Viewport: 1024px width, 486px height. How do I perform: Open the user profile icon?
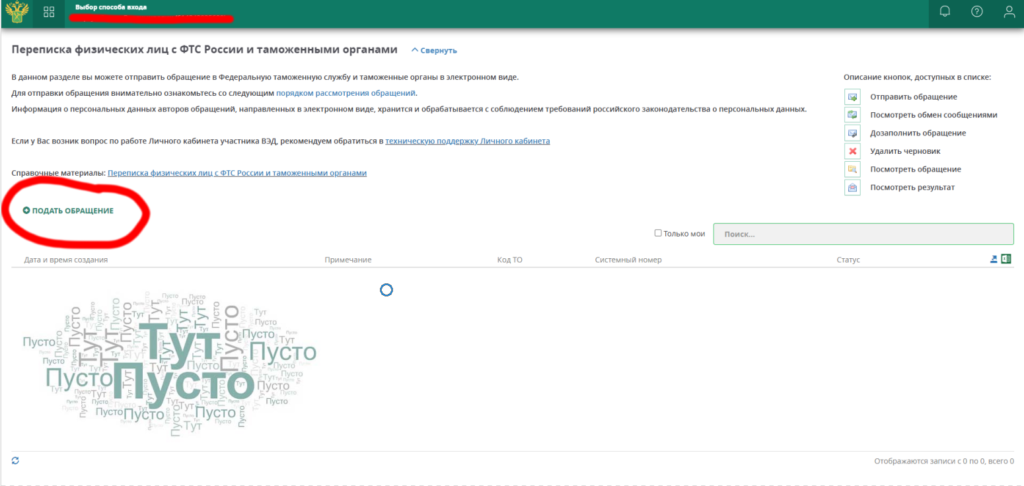(x=1009, y=12)
